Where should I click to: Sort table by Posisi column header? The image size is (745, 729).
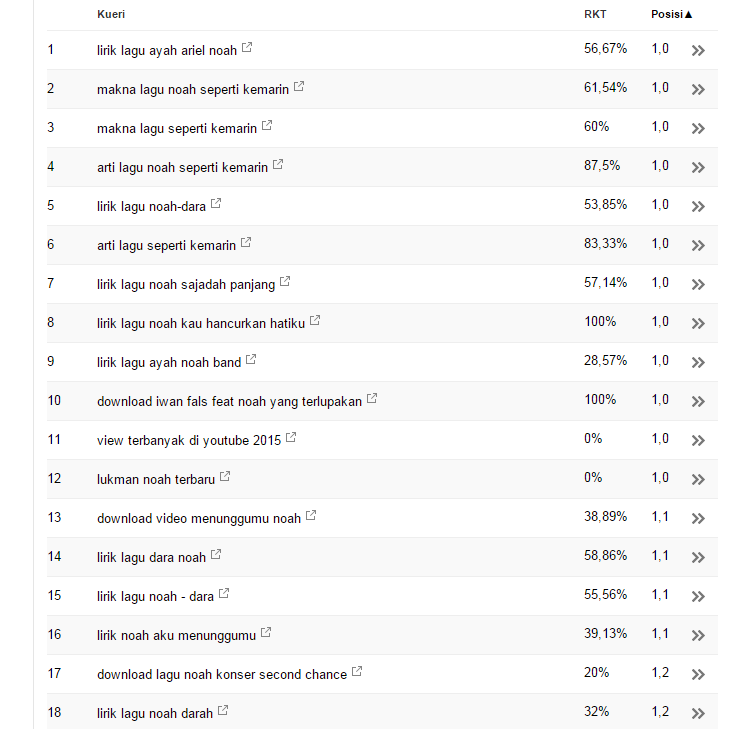pyautogui.click(x=671, y=14)
